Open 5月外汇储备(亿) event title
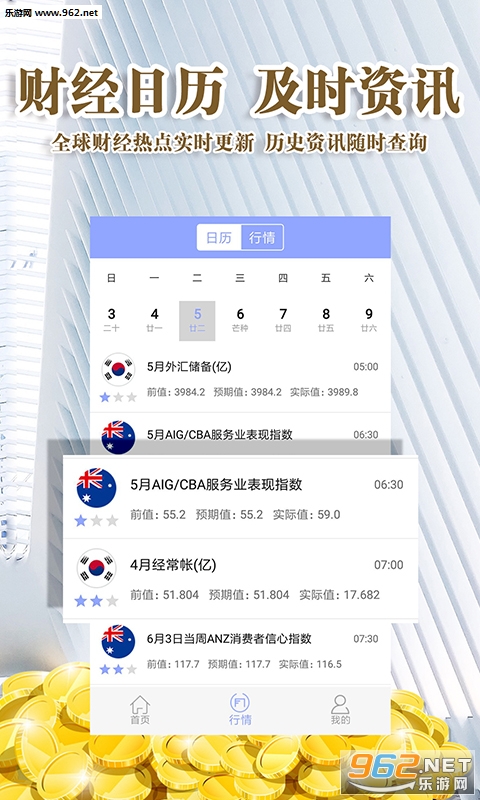480x800 pixels. pyautogui.click(x=189, y=366)
